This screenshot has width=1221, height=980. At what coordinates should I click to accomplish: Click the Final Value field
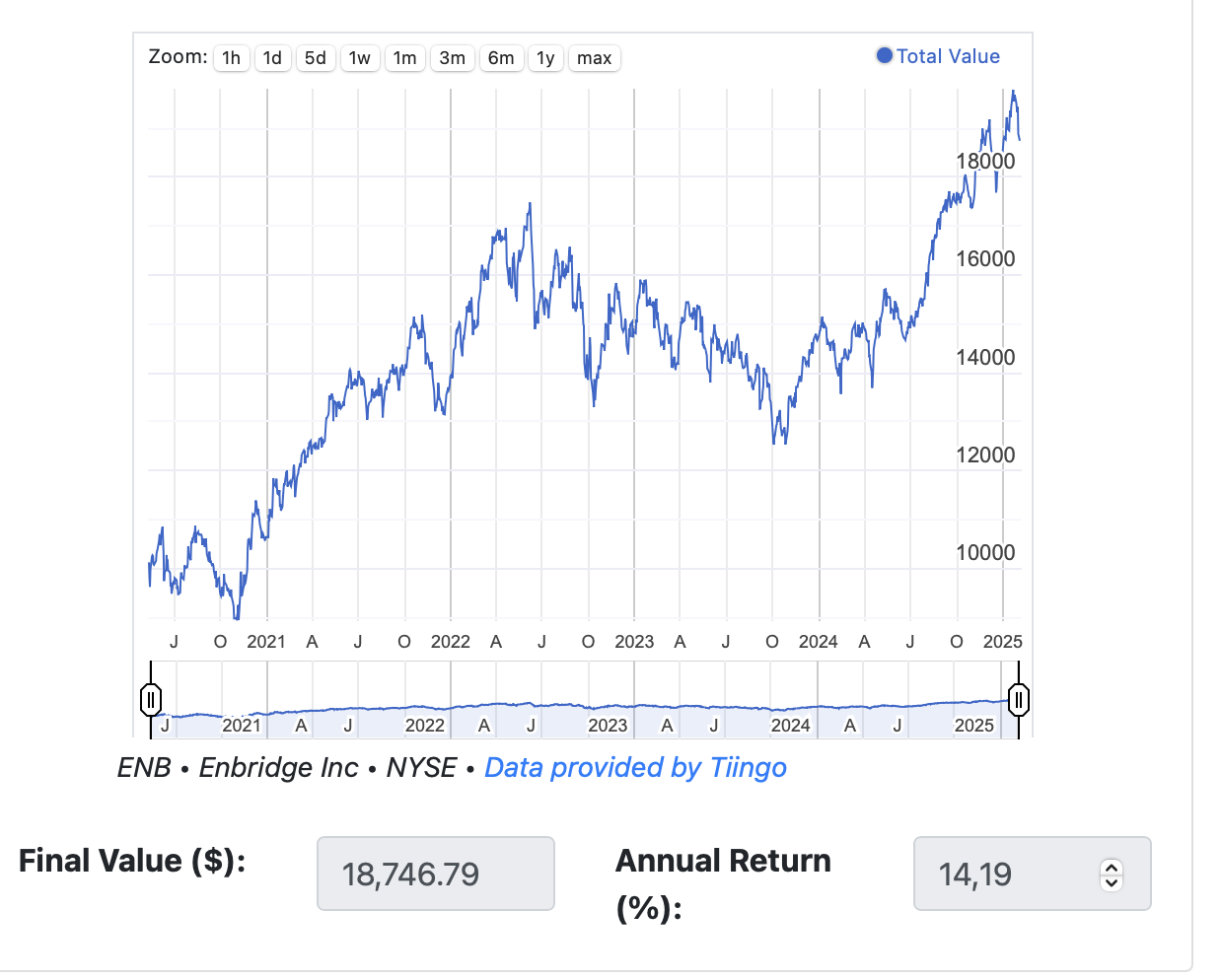coord(436,874)
